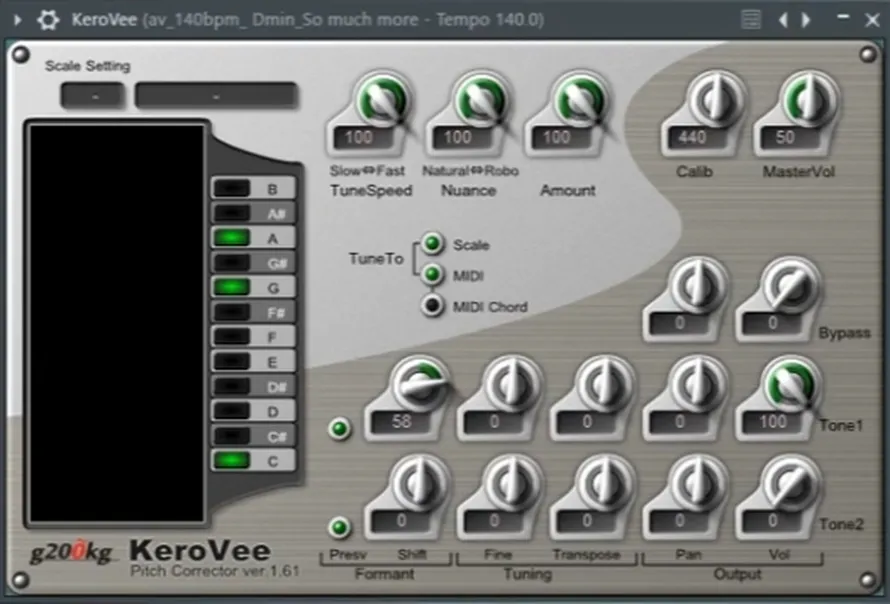
Task: Click the Nuance knob
Action: click(481, 100)
